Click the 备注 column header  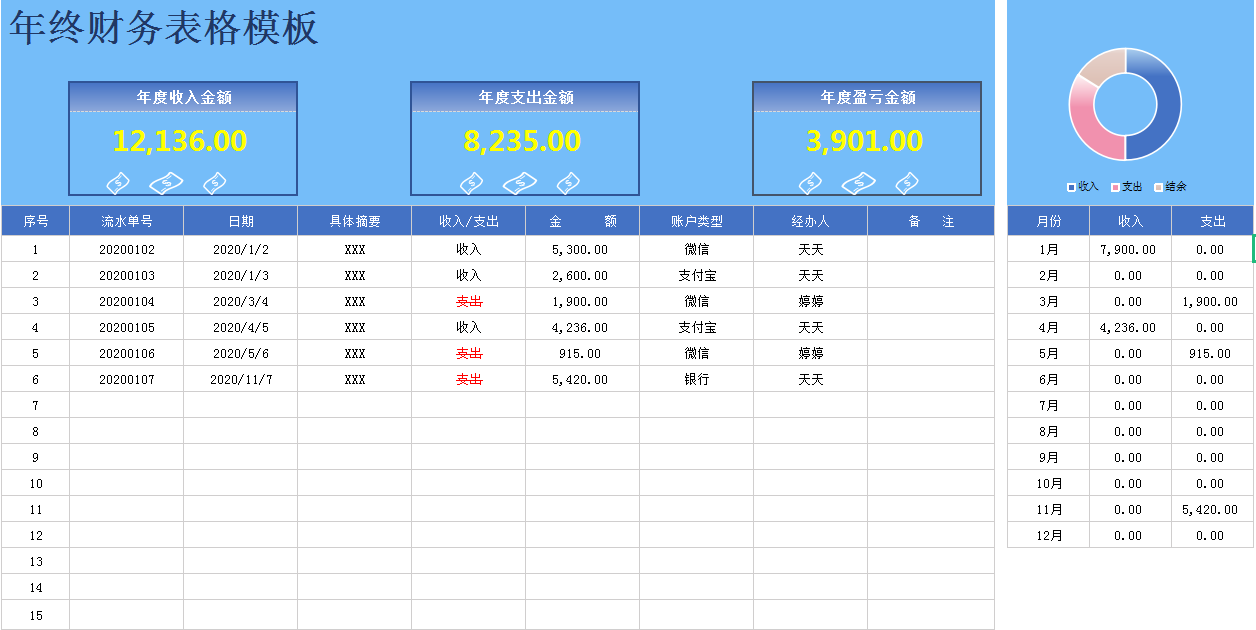[931, 221]
